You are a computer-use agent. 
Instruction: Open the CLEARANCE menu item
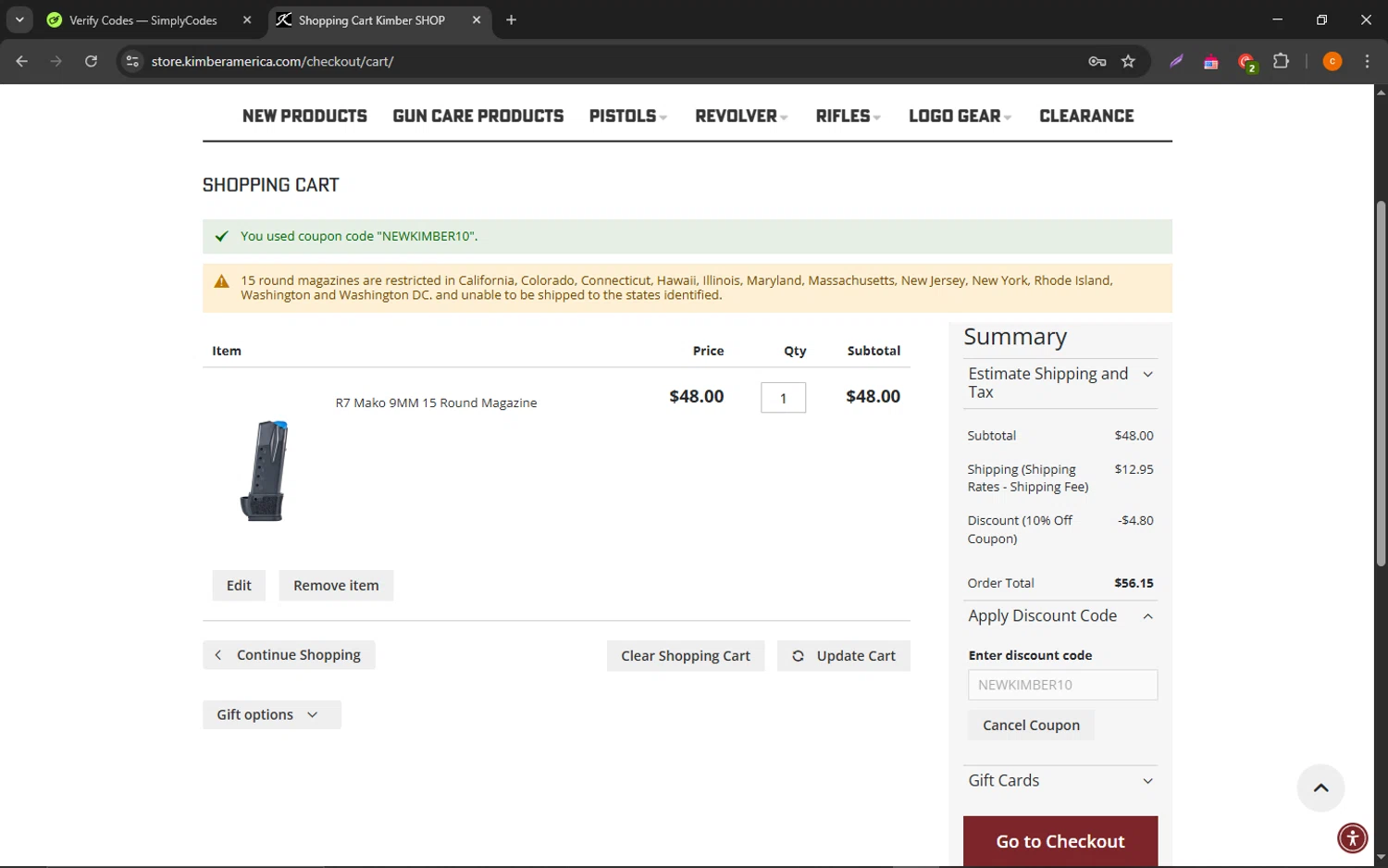(x=1086, y=116)
